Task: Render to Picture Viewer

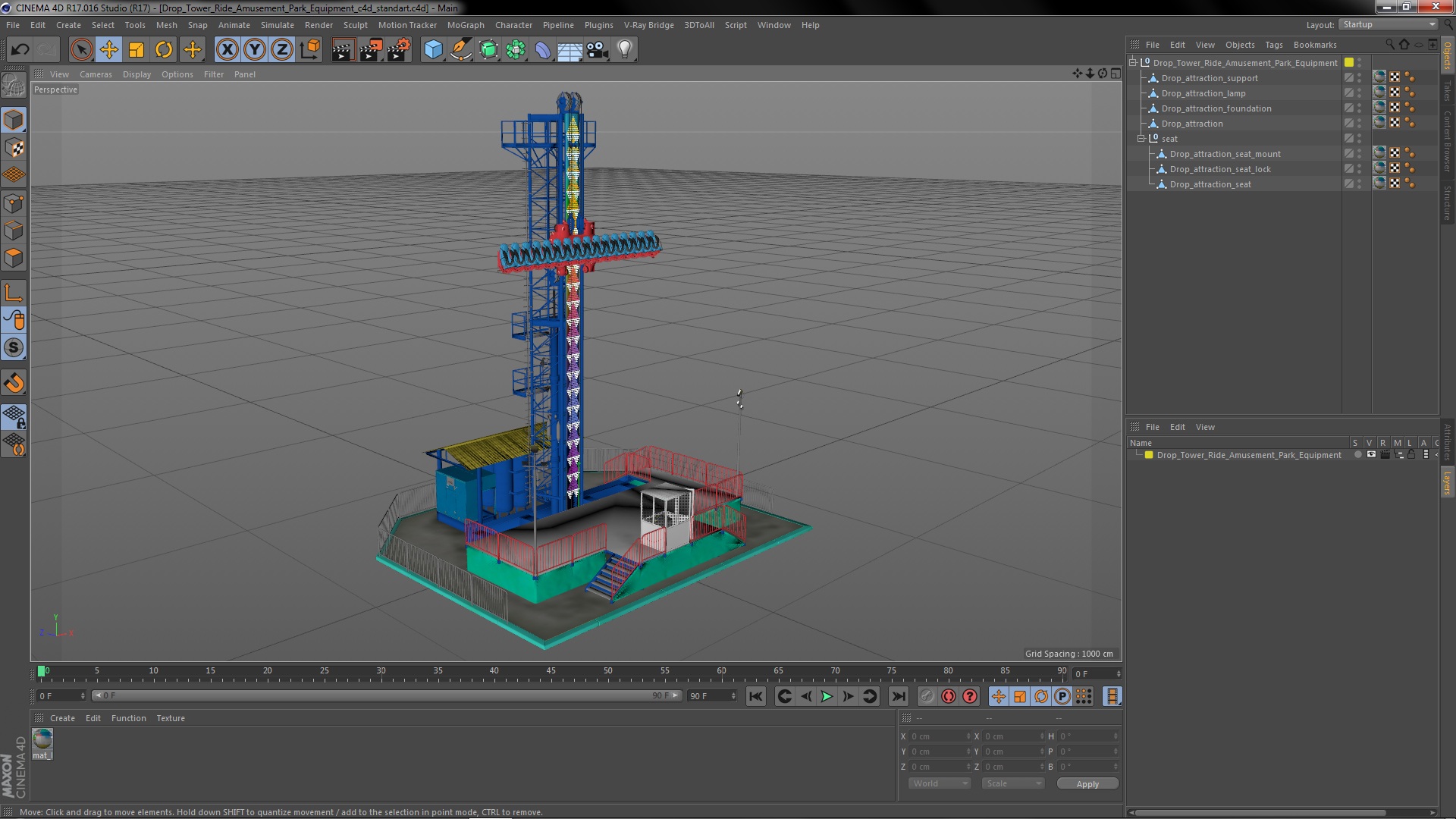Action: (x=370, y=50)
